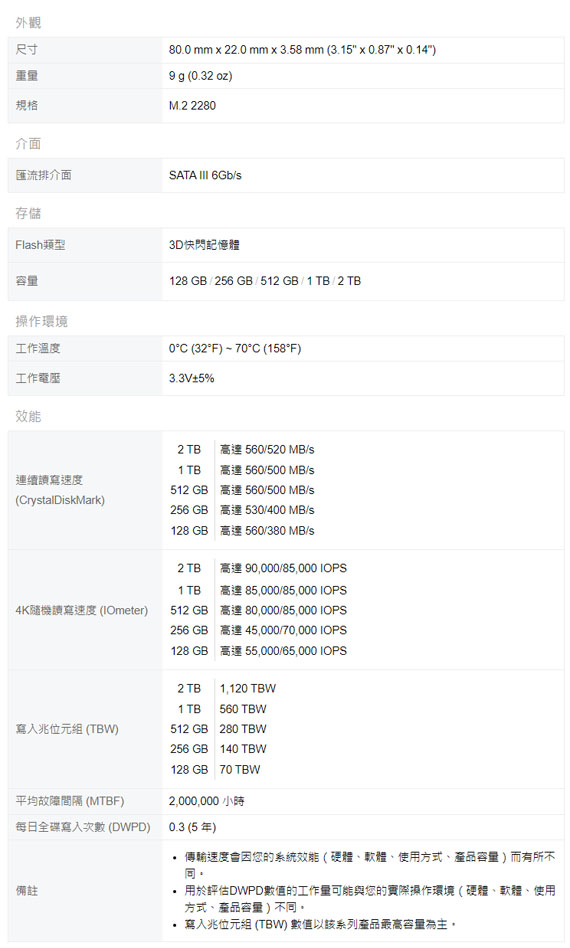The image size is (570, 948).
Task: Click the SATA III 6Gb/s interface value
Action: [205, 175]
